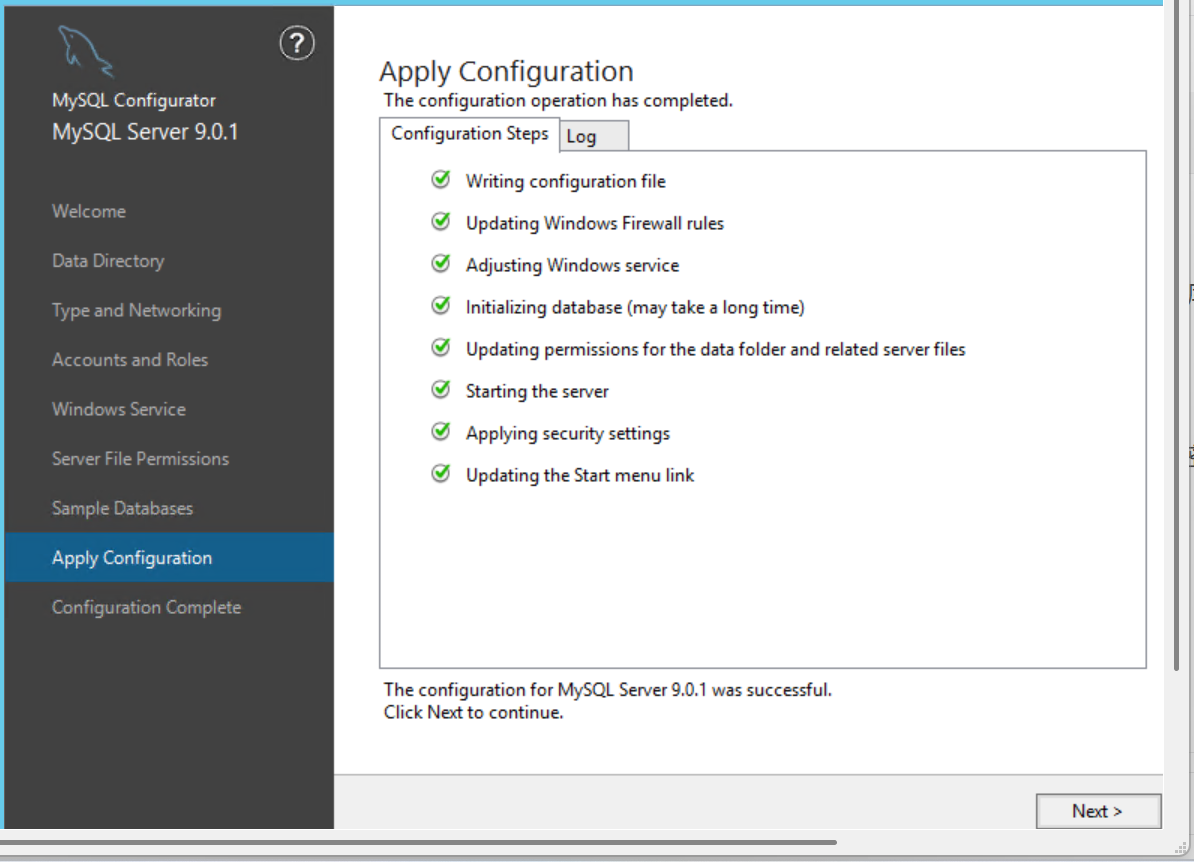Select Windows Service sidebar step
The height and width of the screenshot is (862, 1194).
point(119,409)
